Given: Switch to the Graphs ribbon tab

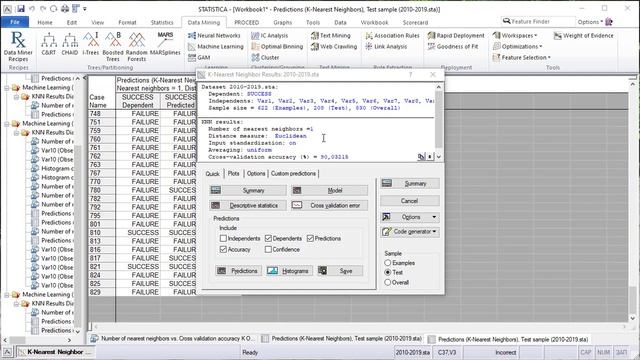Looking at the screenshot, I should pos(282,22).
